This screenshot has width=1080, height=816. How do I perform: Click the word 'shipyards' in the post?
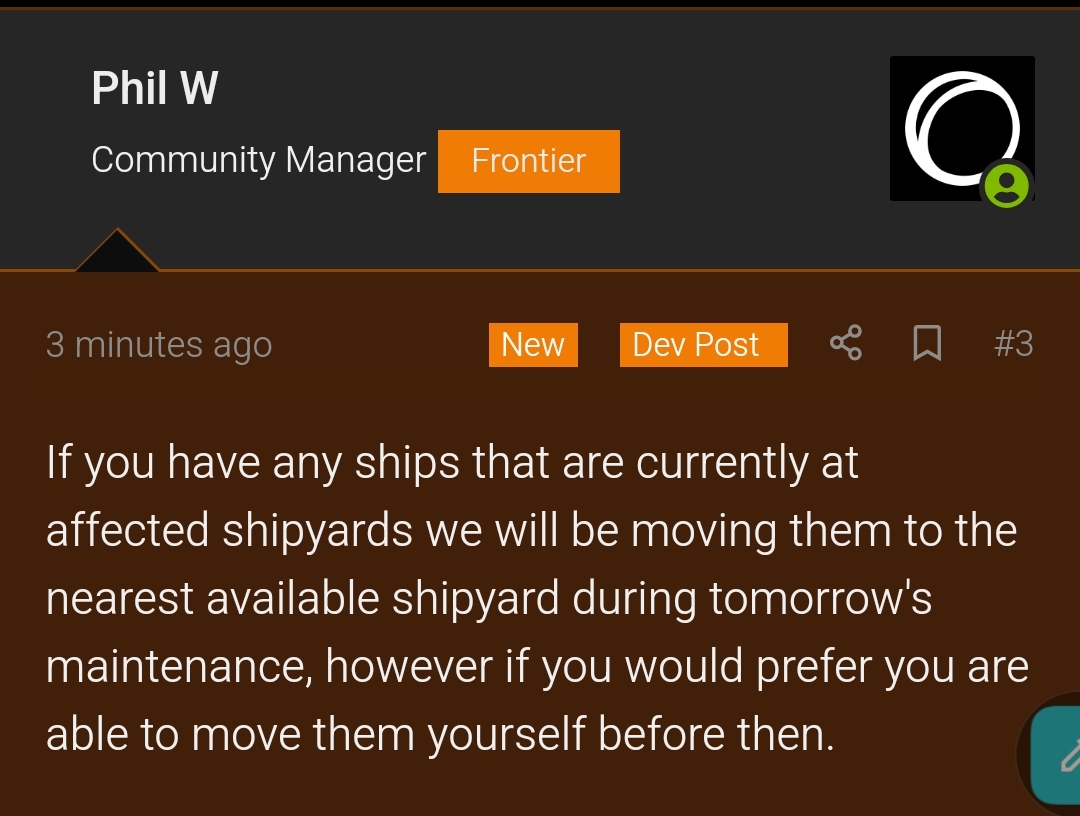318,532
